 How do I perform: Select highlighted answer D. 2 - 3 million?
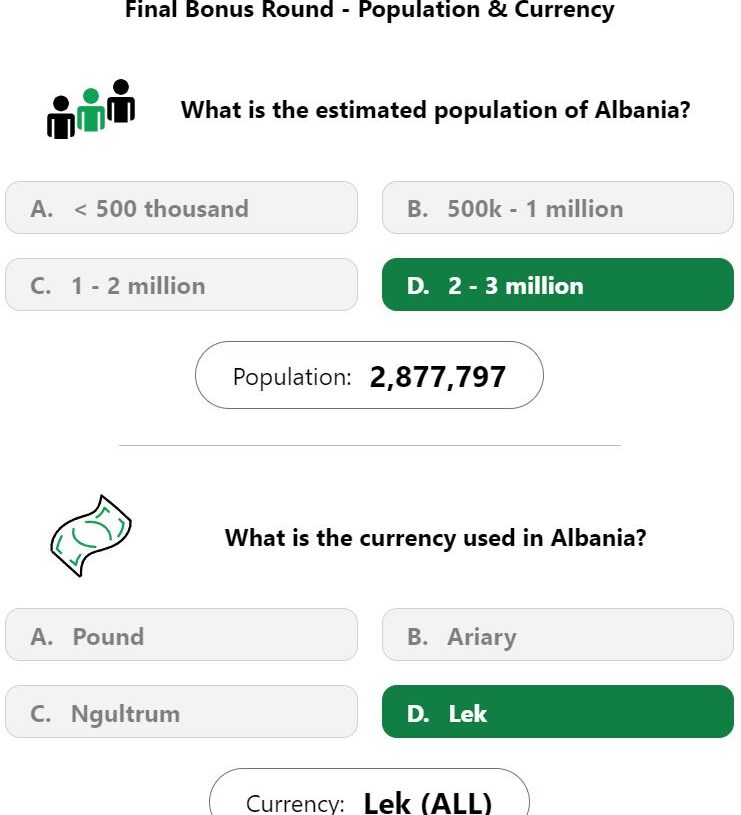[x=558, y=285]
